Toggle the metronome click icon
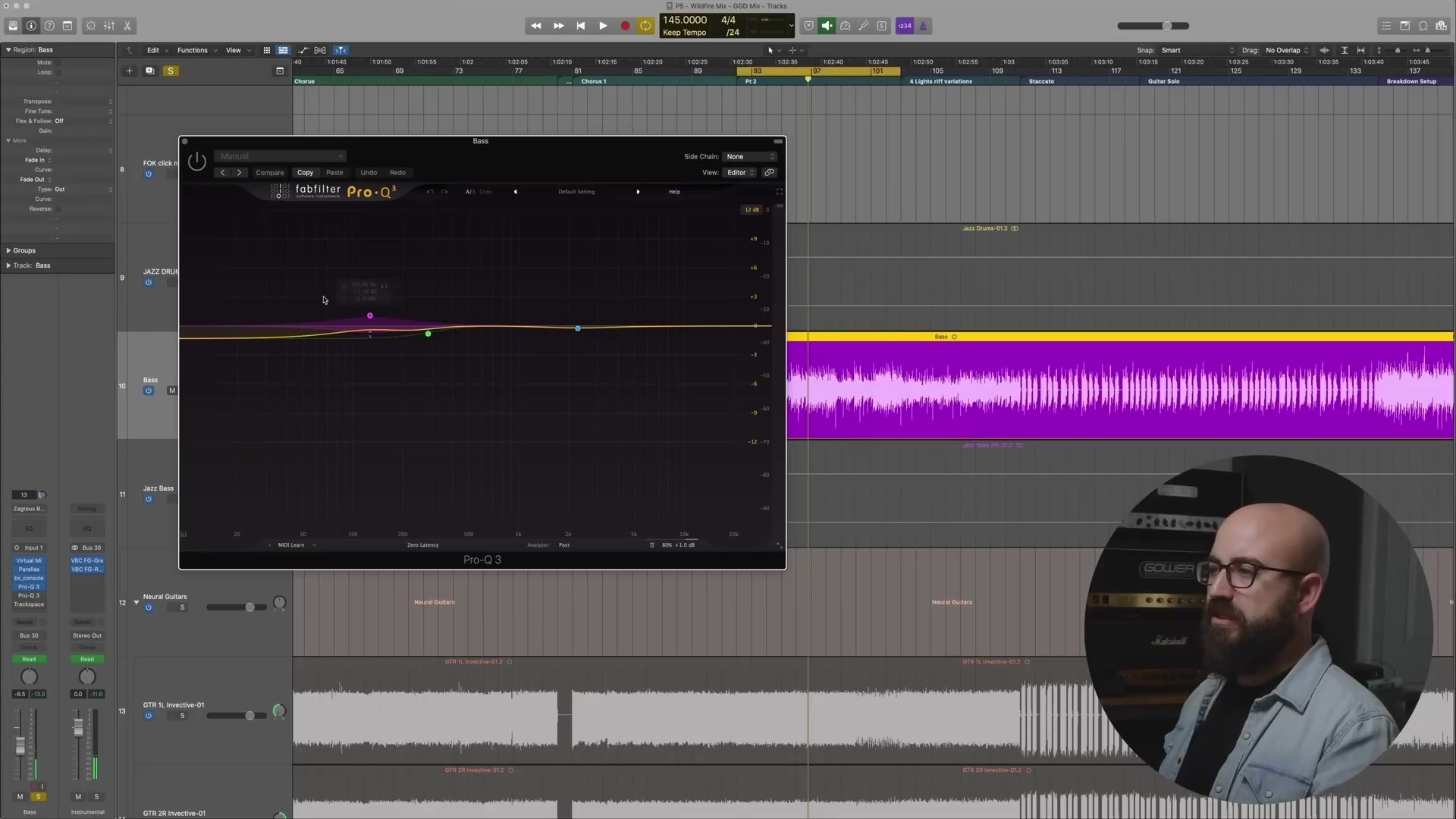Viewport: 1456px width, 819px height. click(x=923, y=26)
